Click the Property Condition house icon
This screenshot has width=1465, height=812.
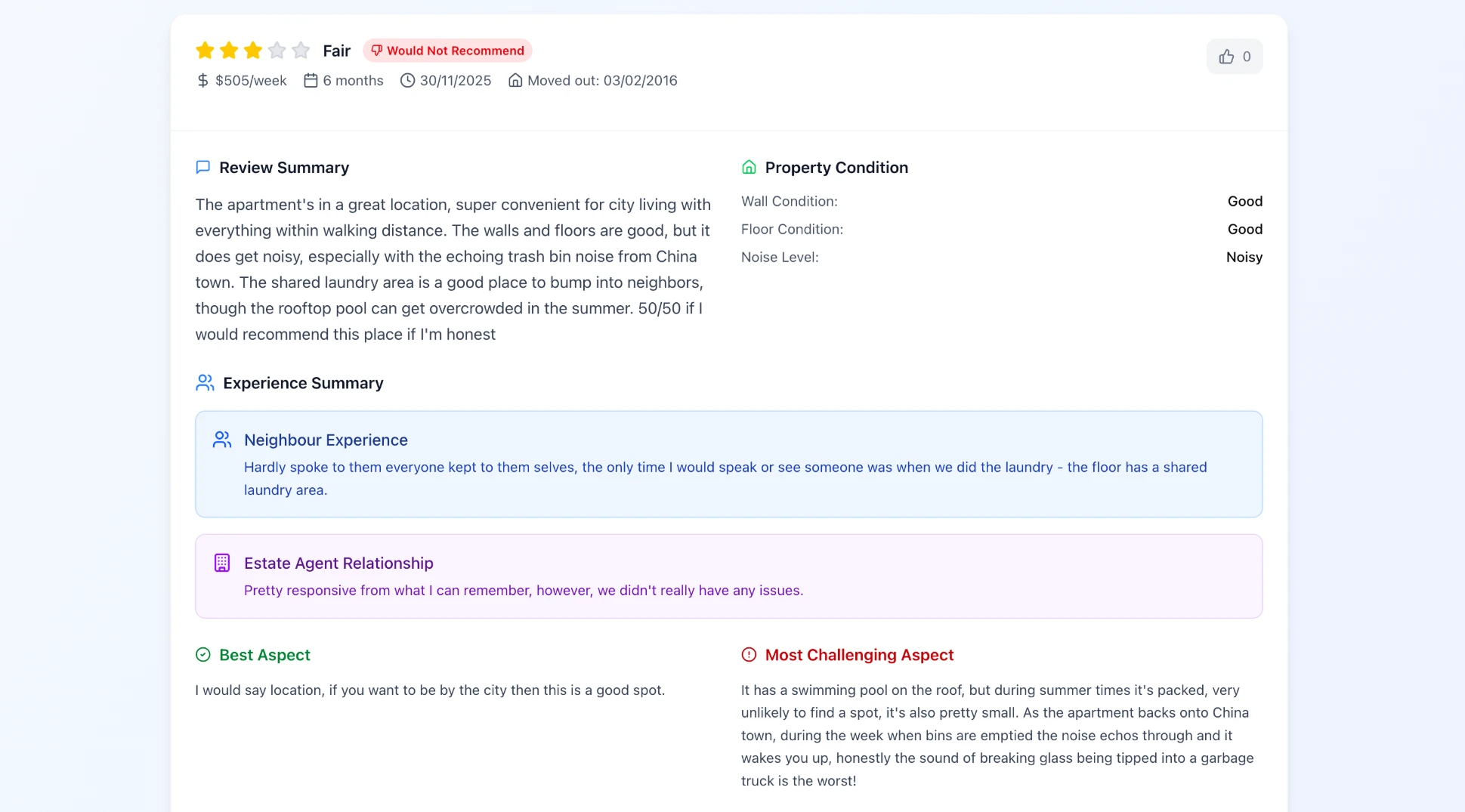(x=749, y=167)
